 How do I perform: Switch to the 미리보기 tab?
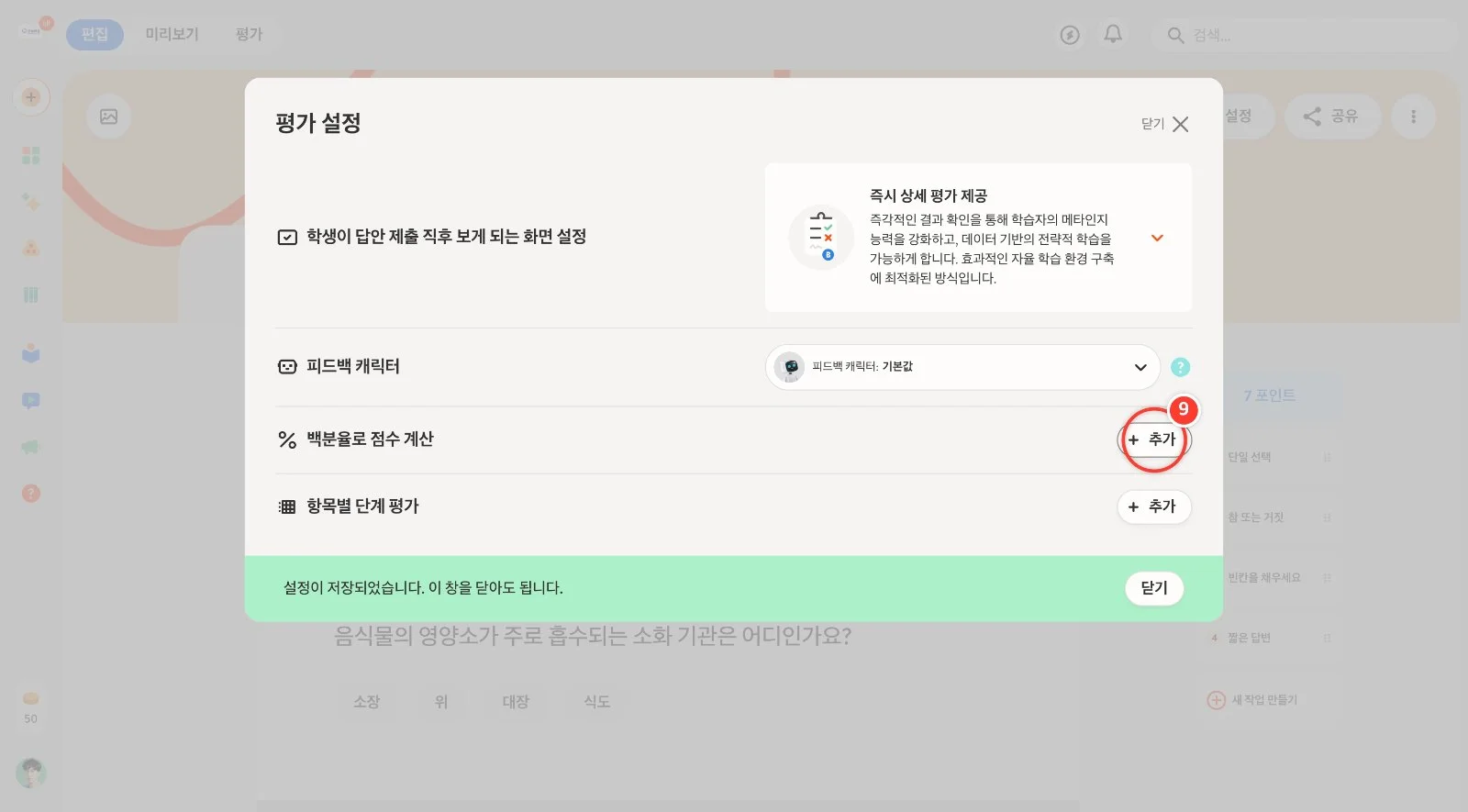172,35
